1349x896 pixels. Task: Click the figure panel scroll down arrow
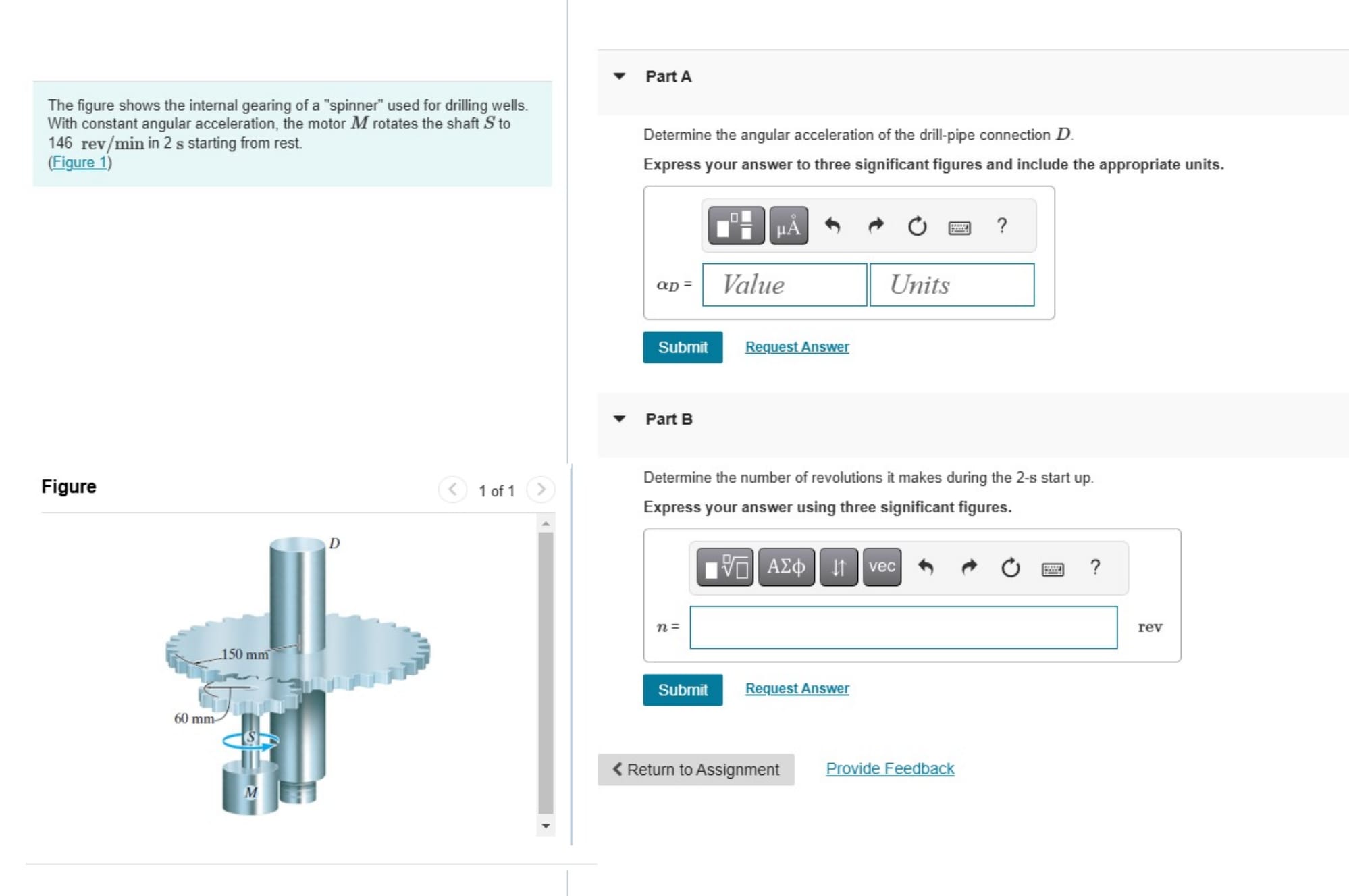[x=546, y=826]
